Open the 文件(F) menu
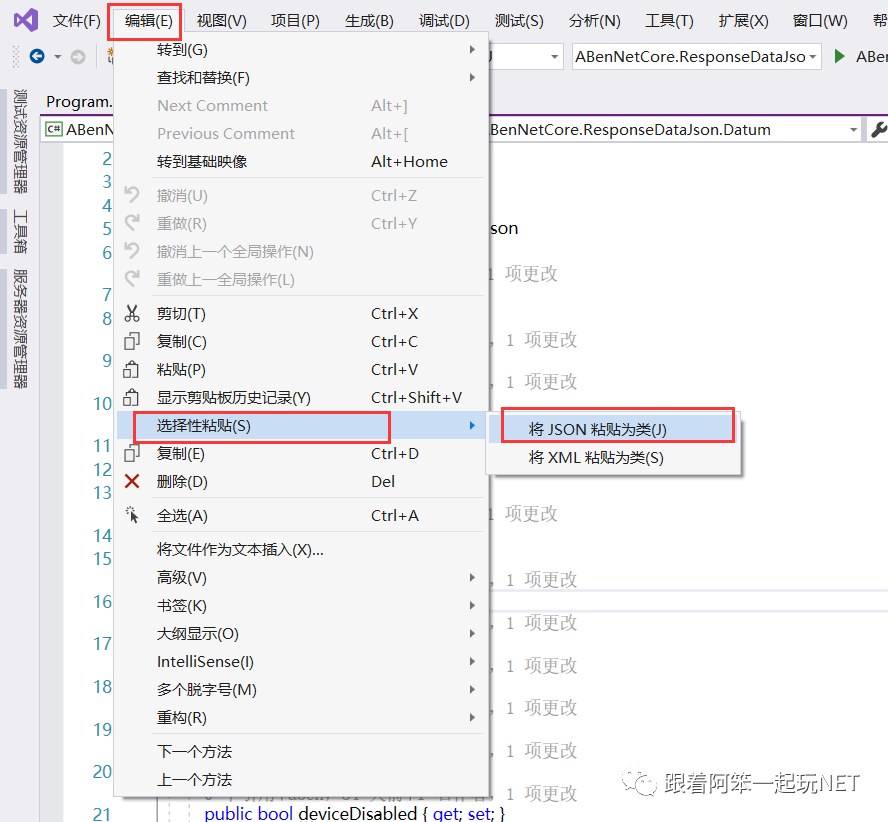This screenshot has width=888, height=822. (x=76, y=21)
